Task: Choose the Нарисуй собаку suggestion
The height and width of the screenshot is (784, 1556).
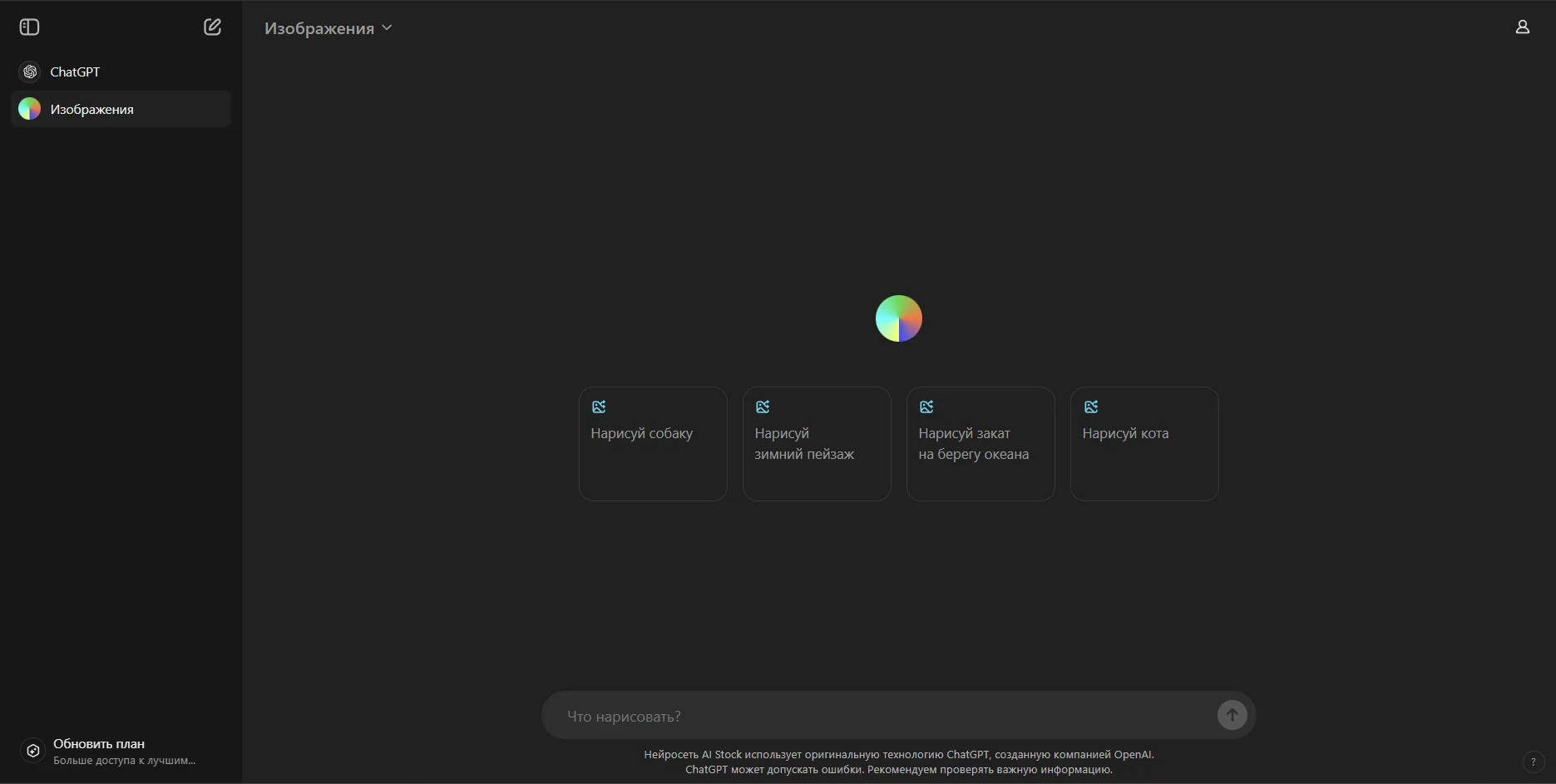Action: pos(653,444)
